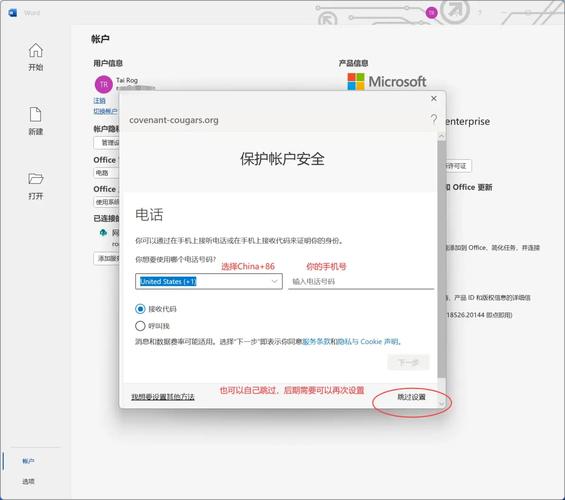Select the 呼叫我 radio option
565x500 pixels.
click(140, 326)
